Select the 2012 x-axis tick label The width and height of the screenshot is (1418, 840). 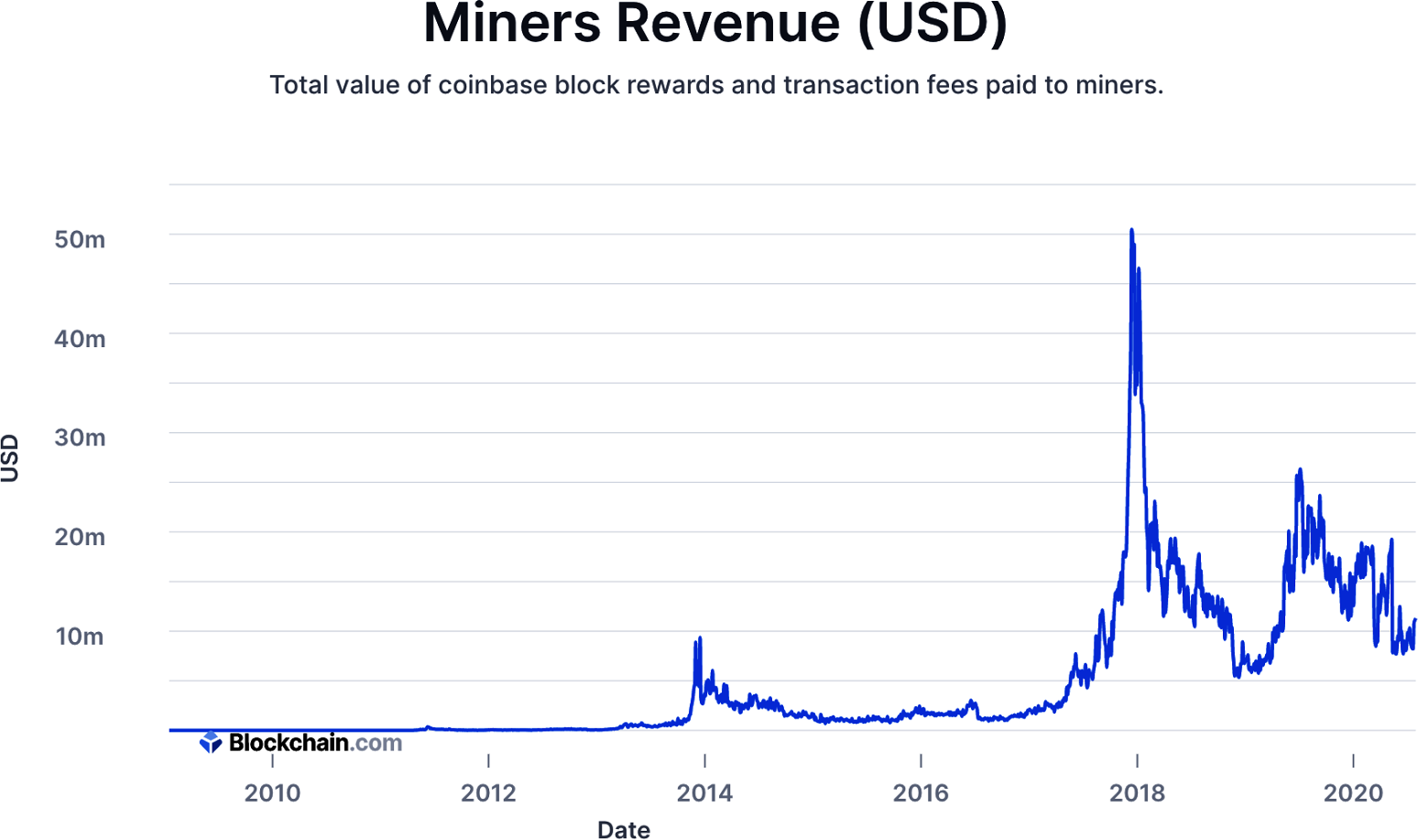click(488, 792)
